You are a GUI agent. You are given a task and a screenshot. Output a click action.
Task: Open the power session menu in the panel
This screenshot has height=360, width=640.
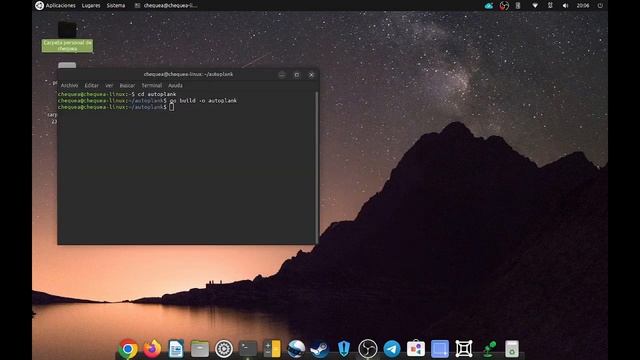pyautogui.click(x=600, y=6)
